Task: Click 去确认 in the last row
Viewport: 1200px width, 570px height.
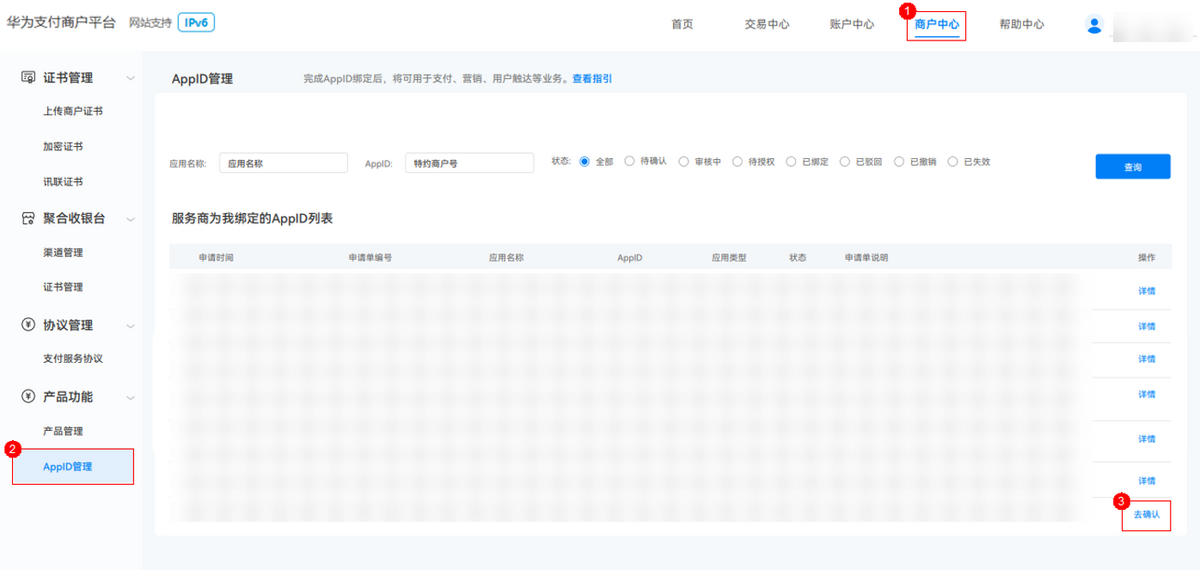Action: pos(1146,514)
